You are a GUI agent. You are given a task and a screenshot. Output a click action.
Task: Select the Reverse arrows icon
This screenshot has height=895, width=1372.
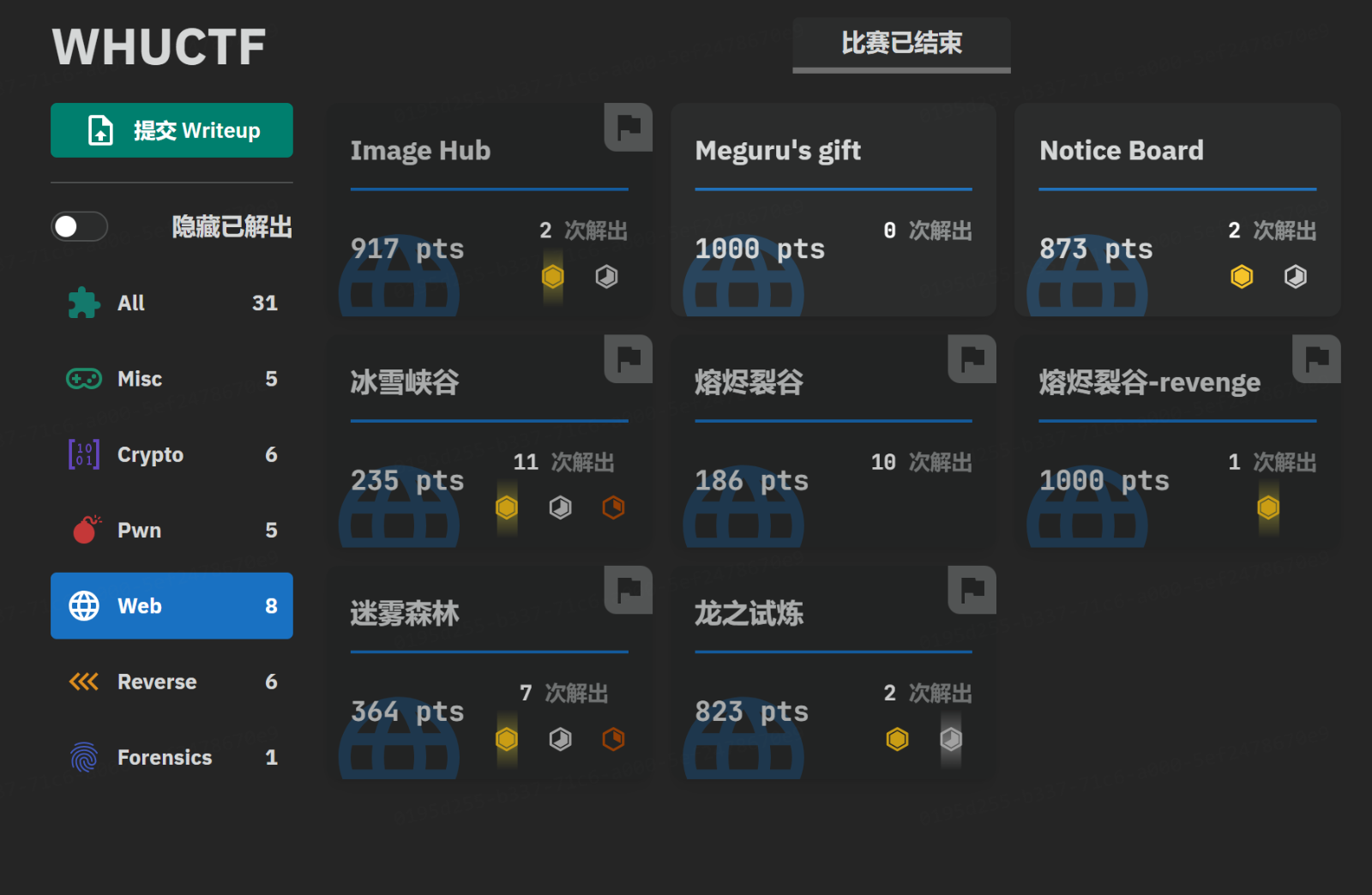(x=83, y=682)
